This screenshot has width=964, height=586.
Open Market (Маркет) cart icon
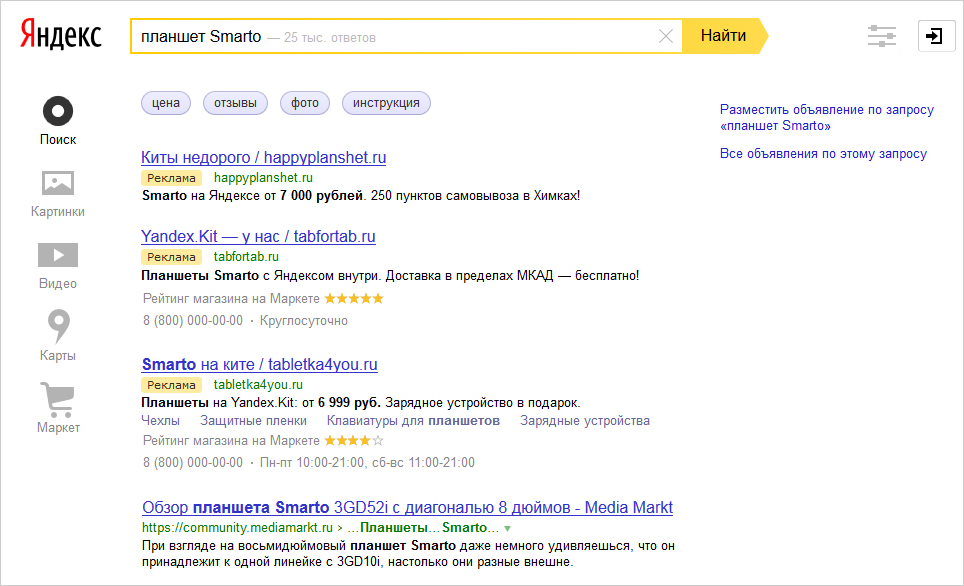tap(58, 400)
